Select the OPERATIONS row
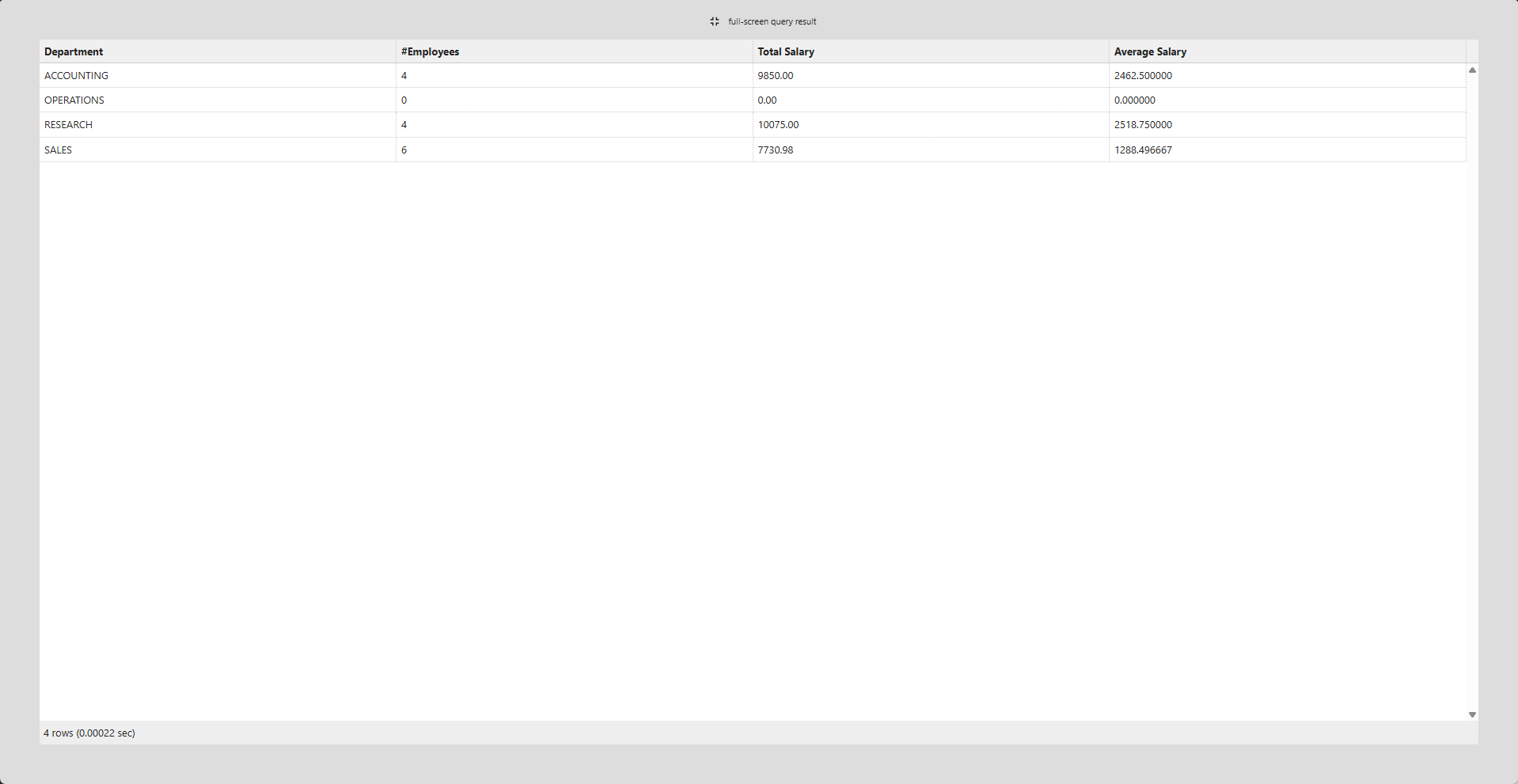 click(74, 100)
